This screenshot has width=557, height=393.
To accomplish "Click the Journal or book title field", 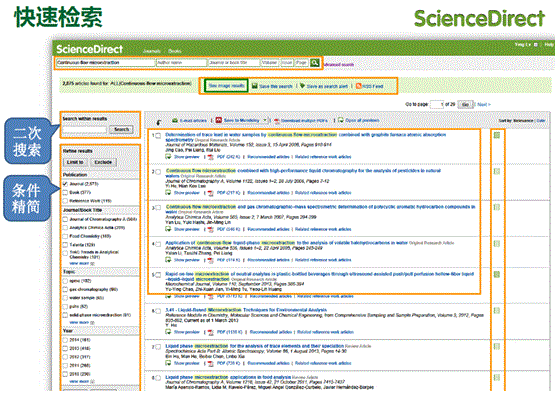I will pyautogui.click(x=234, y=63).
